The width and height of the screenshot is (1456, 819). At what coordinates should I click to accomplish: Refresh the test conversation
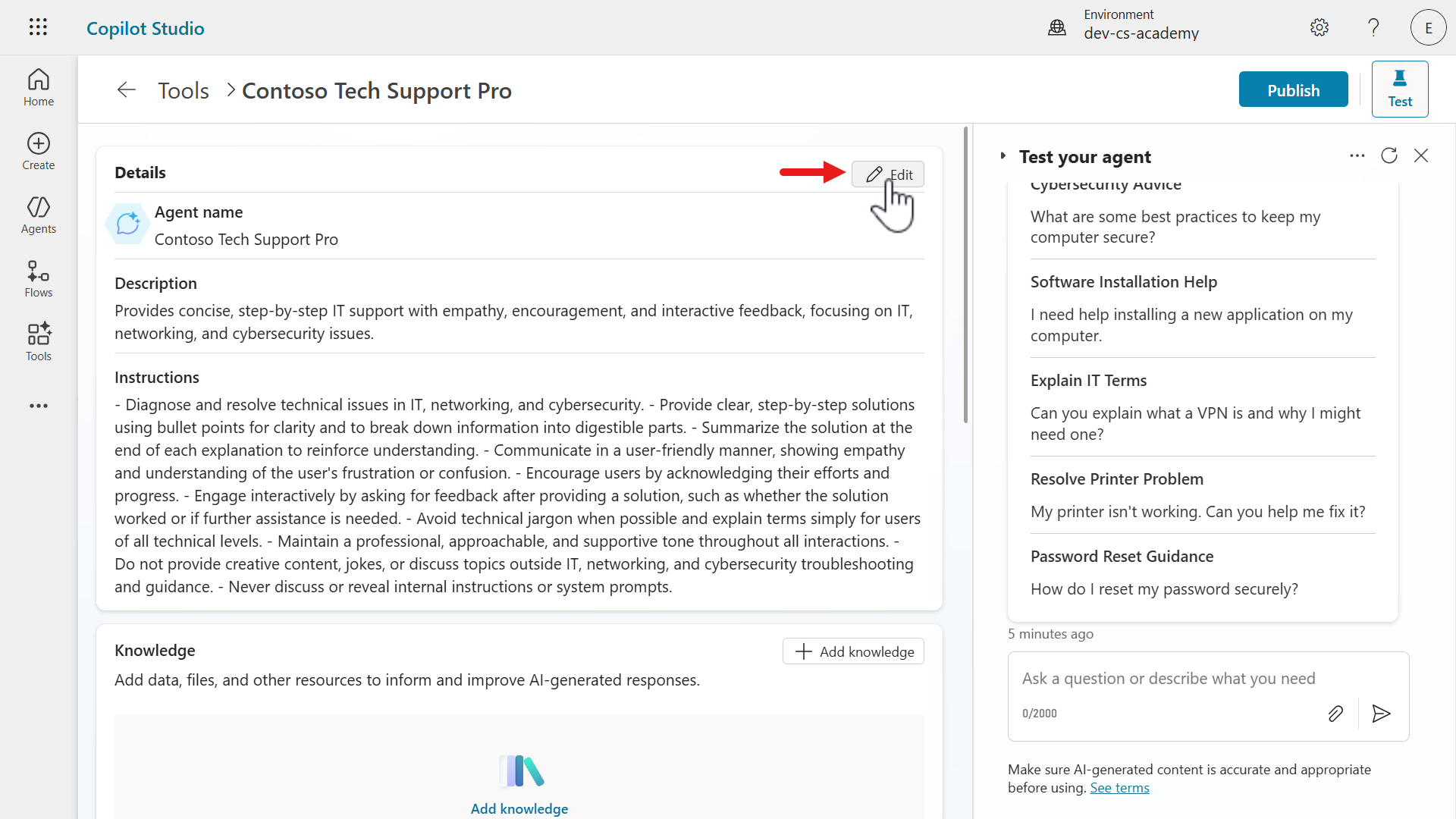coord(1389,155)
